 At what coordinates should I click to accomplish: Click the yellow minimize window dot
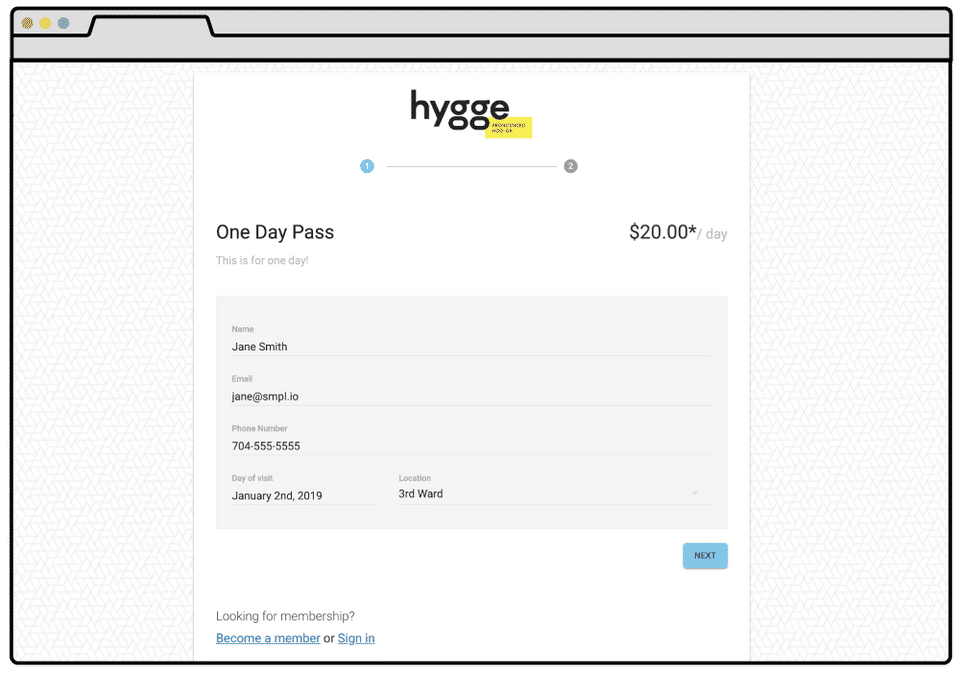pos(45,23)
